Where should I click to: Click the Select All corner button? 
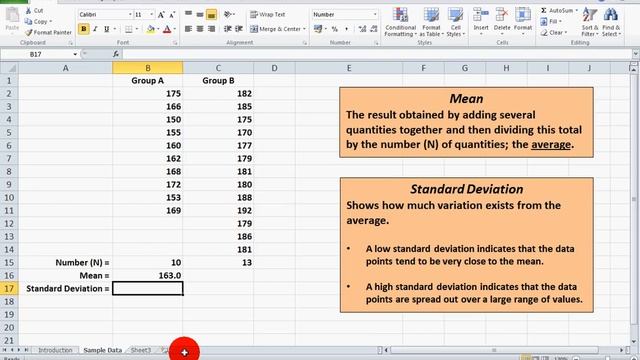click(9, 68)
